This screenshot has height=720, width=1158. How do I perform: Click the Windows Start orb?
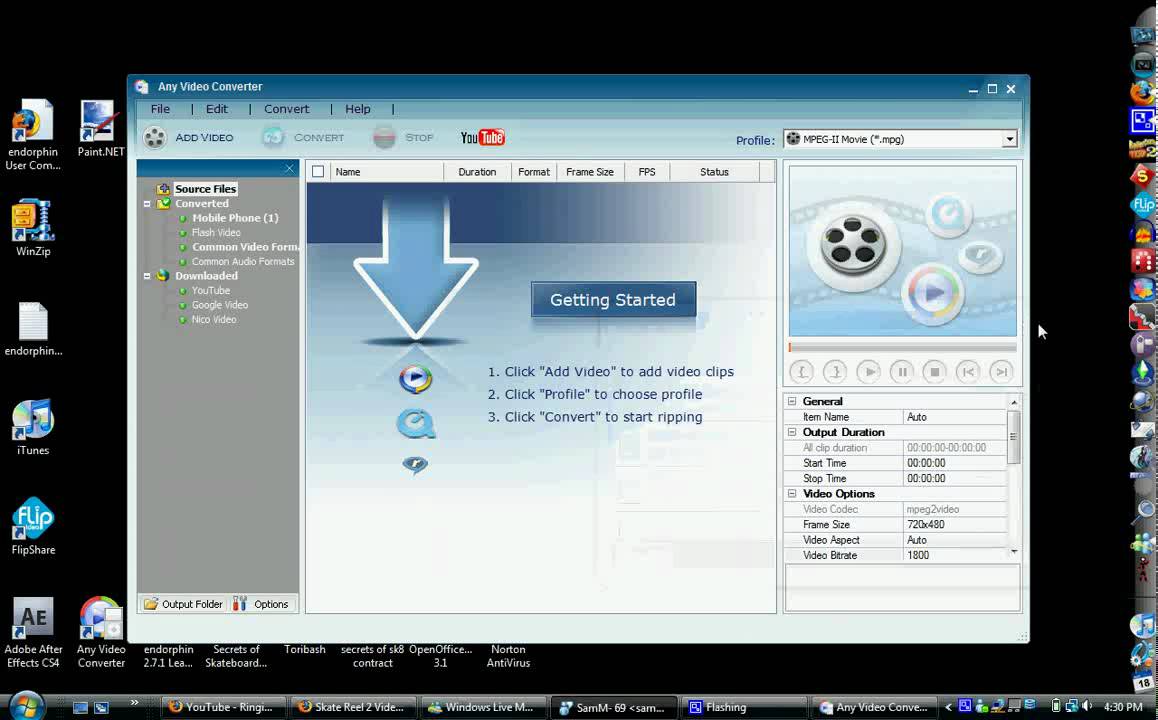pyautogui.click(x=27, y=705)
